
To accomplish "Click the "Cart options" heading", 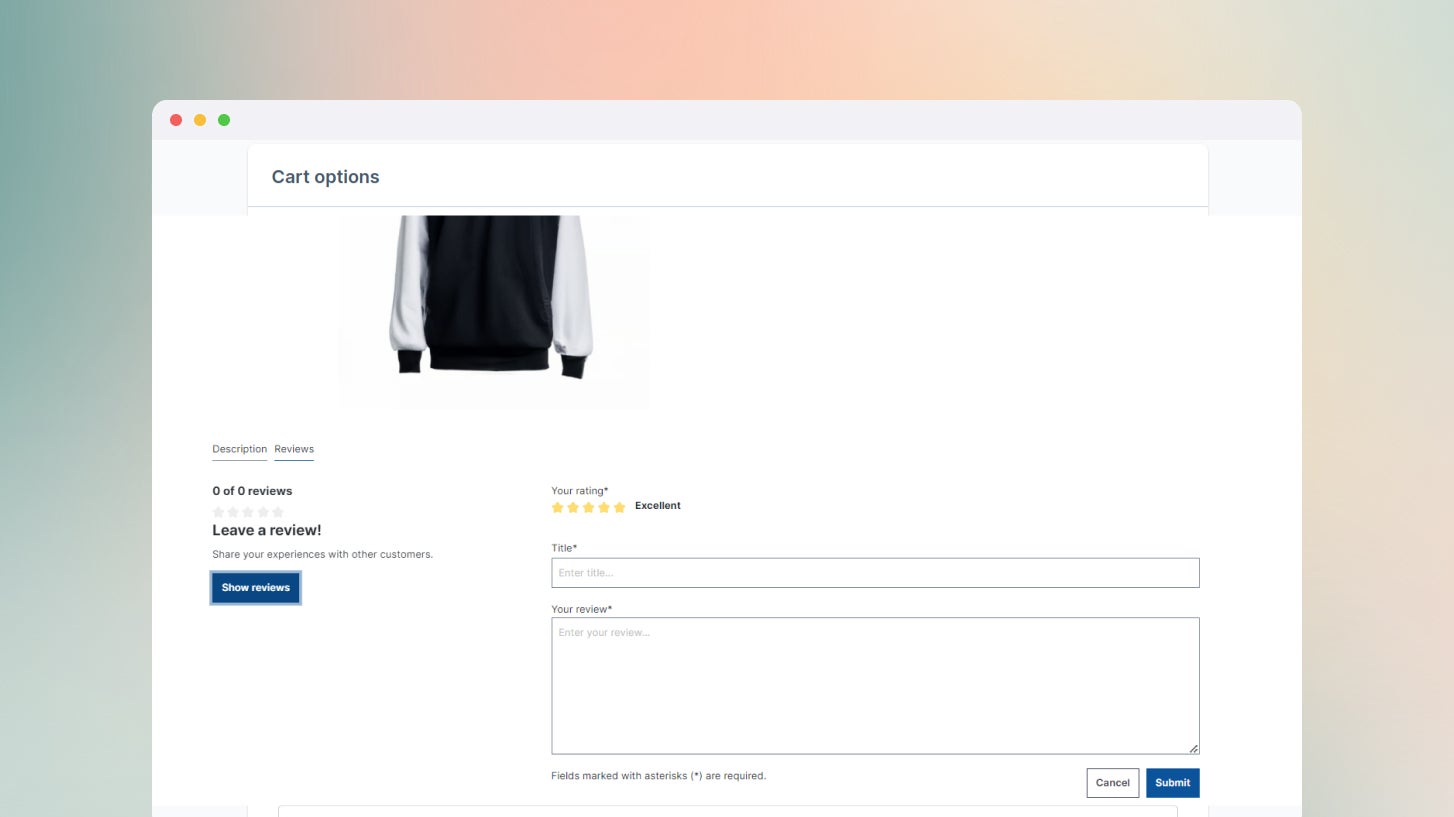I will (326, 177).
